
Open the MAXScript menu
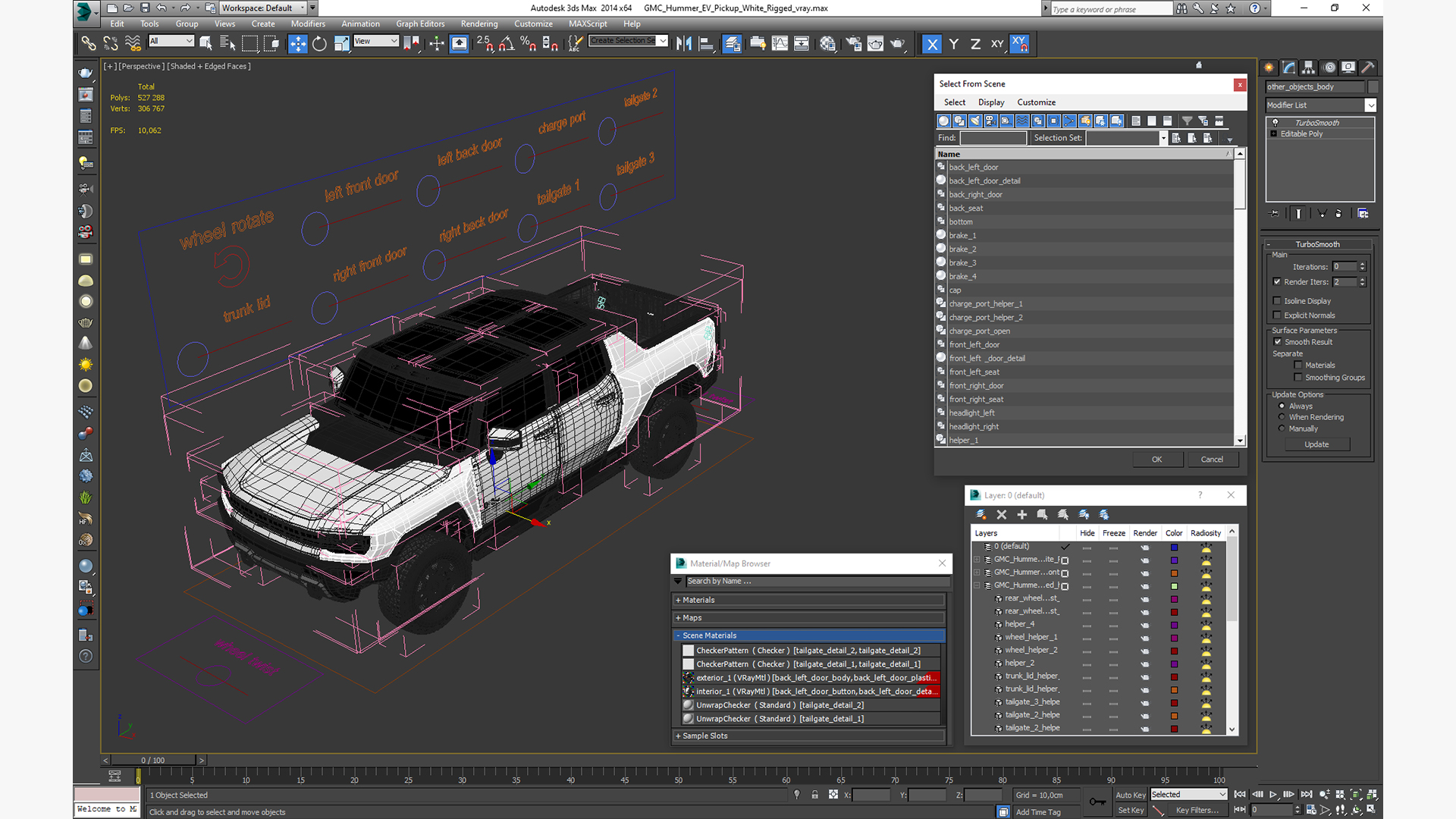tap(588, 24)
